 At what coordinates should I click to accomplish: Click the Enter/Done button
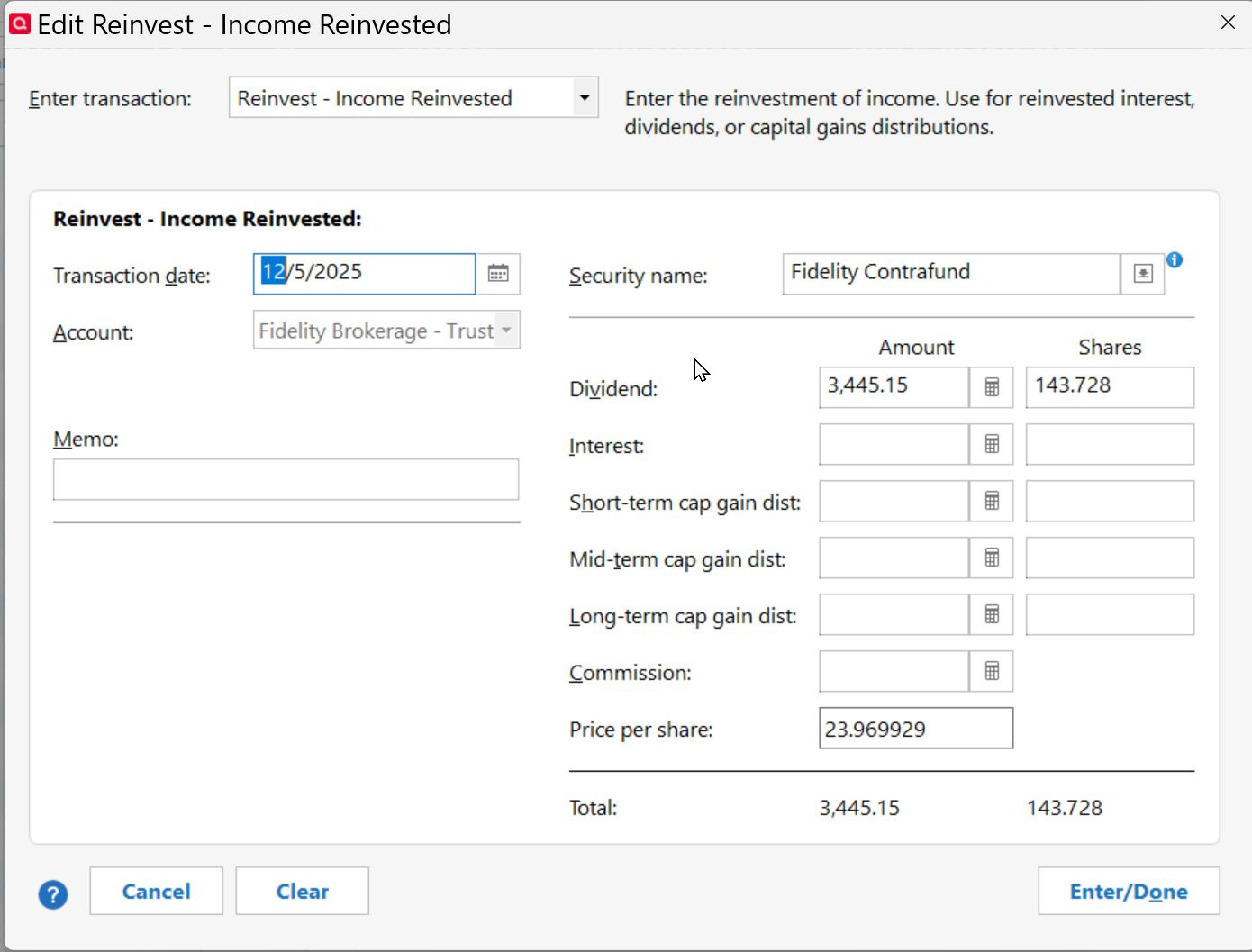tap(1129, 891)
